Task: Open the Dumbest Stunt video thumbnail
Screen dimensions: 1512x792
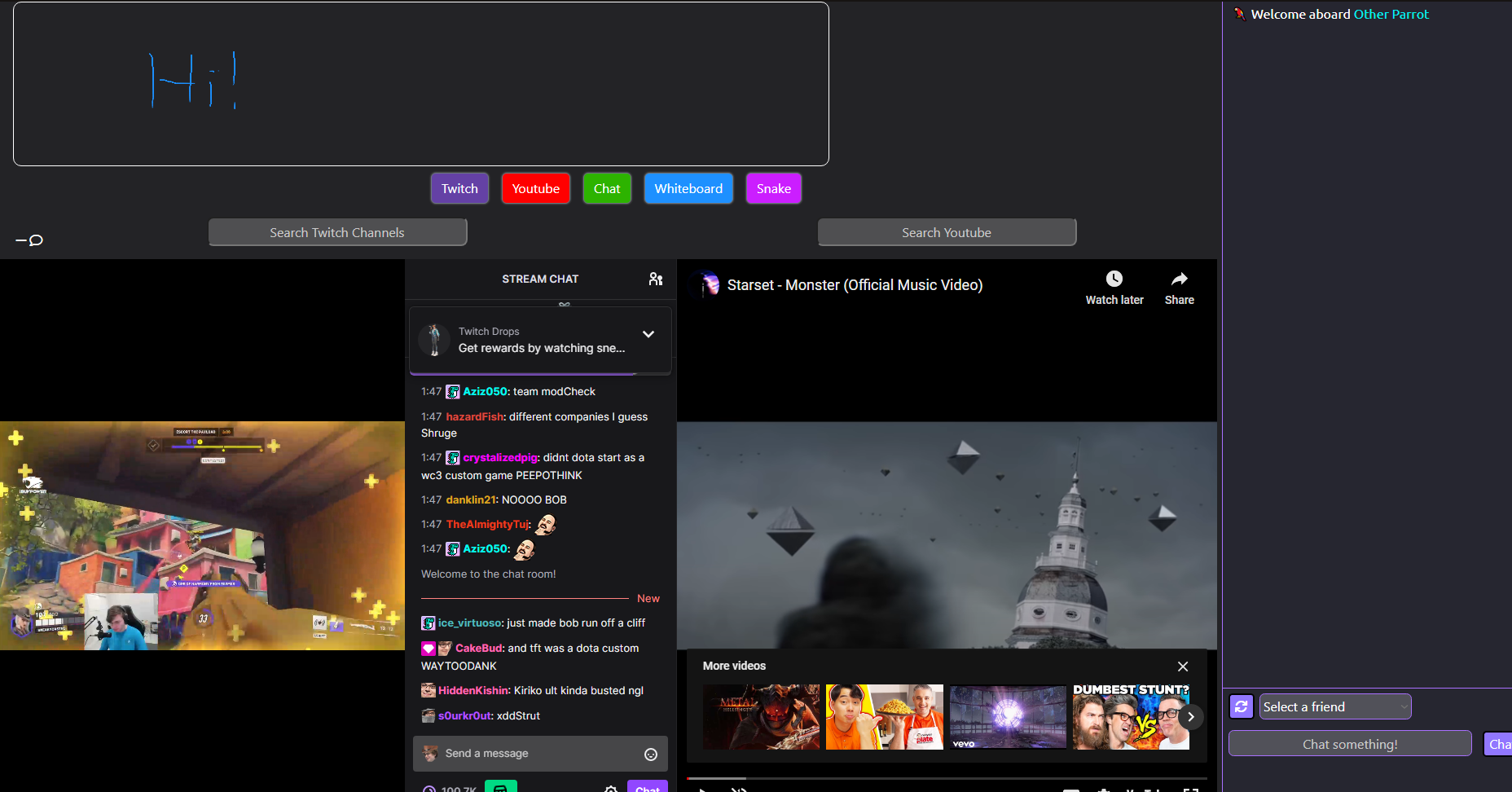Action: [x=1131, y=717]
